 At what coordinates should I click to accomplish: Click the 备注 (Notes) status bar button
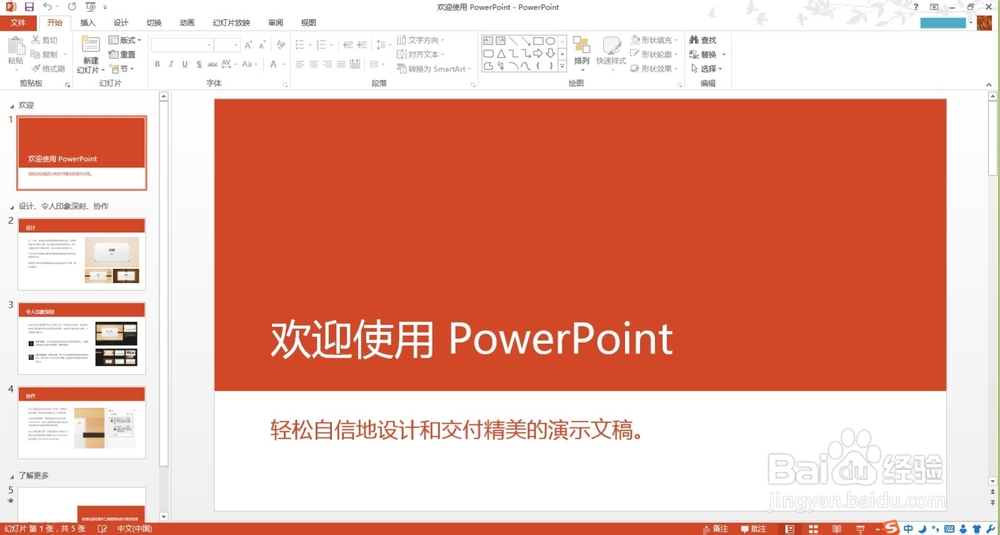coord(715,529)
